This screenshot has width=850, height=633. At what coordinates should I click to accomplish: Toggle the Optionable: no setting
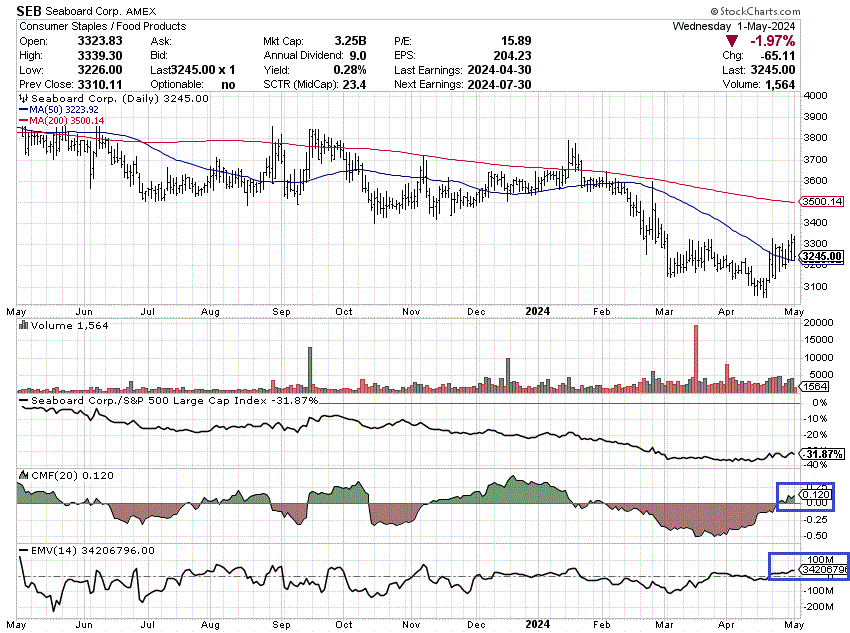tap(226, 84)
